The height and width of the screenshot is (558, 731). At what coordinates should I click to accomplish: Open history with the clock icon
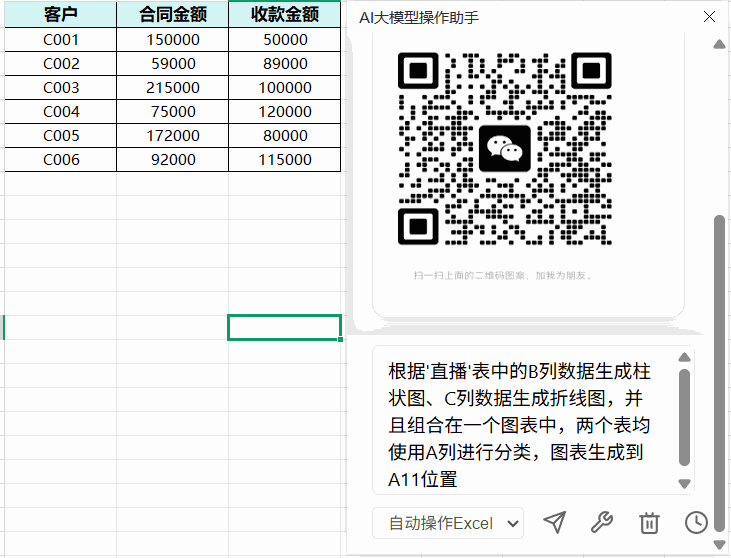[x=696, y=522]
